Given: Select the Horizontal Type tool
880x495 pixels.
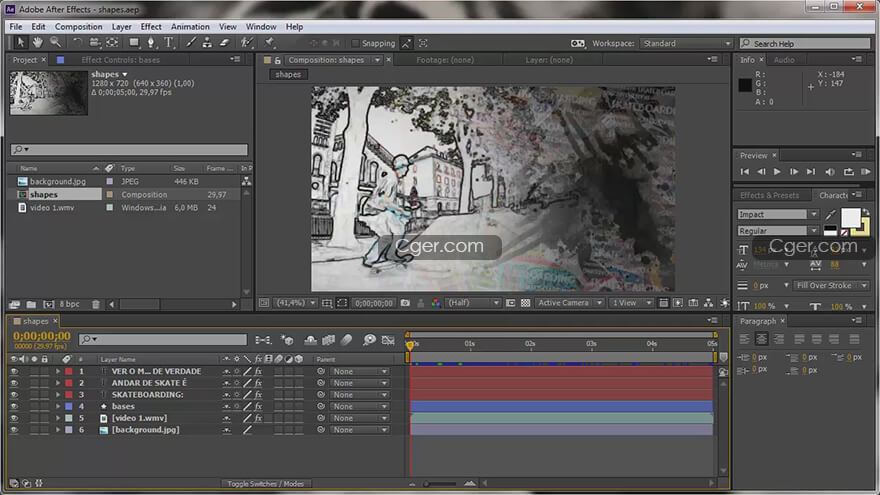Looking at the screenshot, I should tap(168, 43).
